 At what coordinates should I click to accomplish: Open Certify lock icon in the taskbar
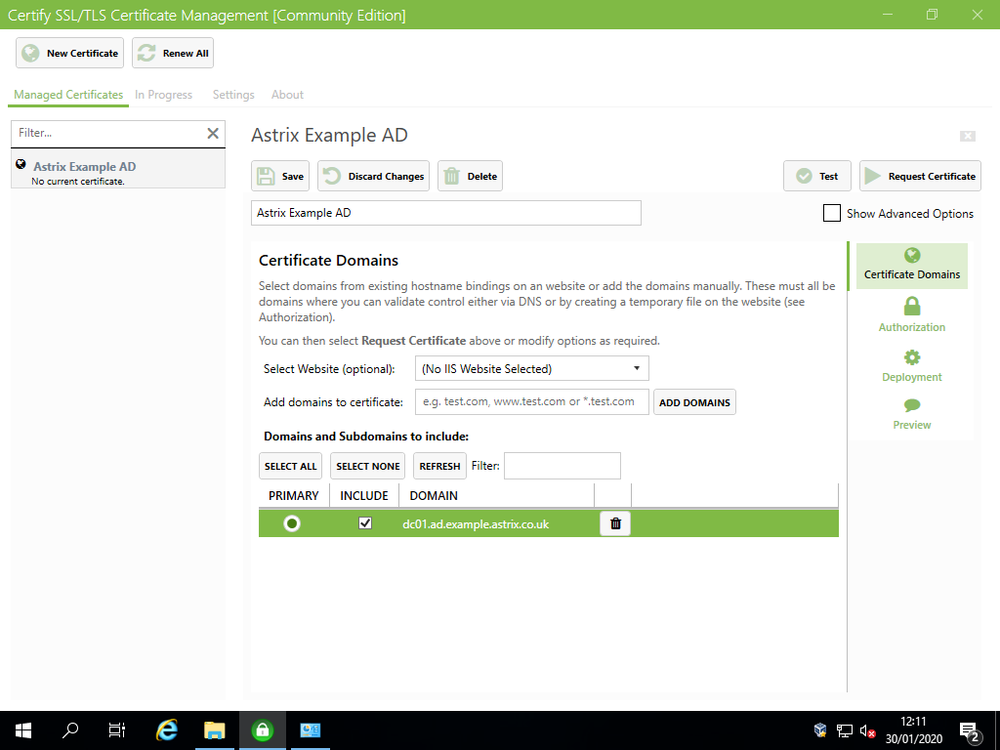tap(261, 730)
